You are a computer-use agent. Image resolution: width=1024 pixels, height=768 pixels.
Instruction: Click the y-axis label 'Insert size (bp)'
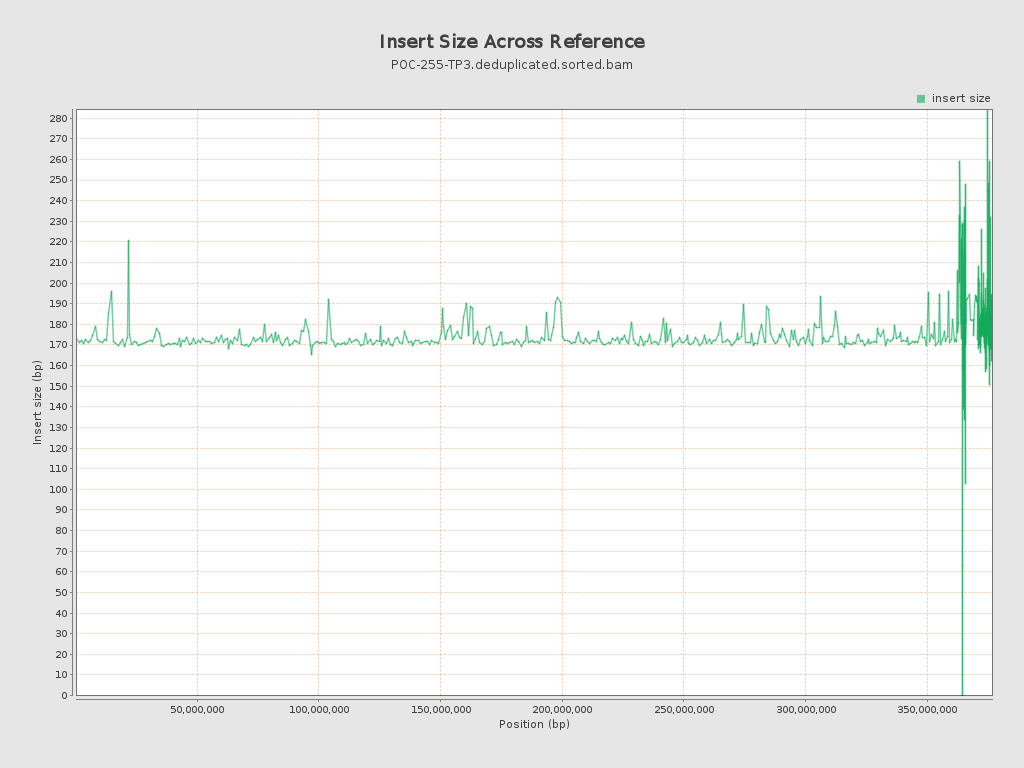(37, 402)
